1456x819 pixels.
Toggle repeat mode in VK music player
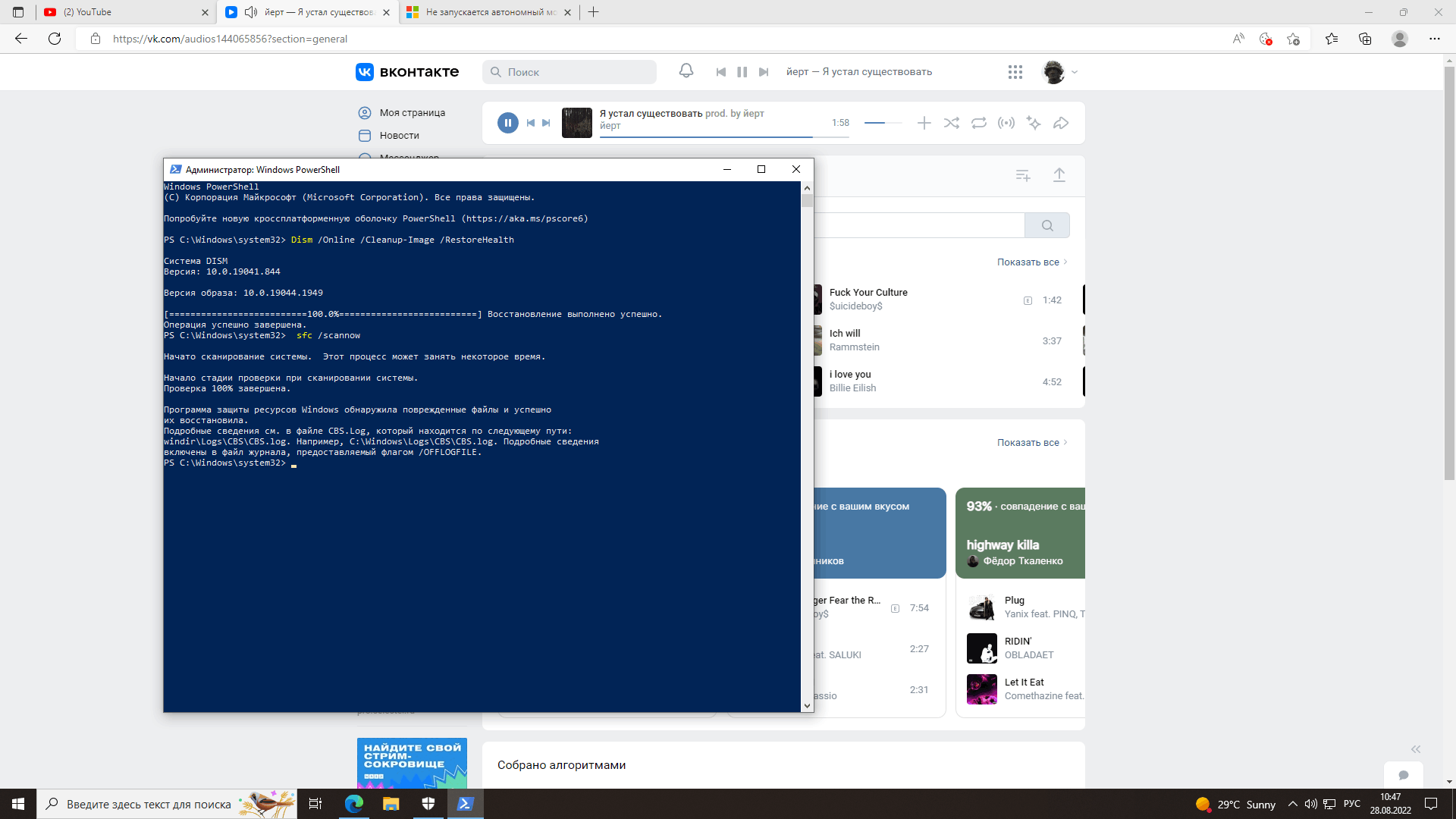coord(979,122)
